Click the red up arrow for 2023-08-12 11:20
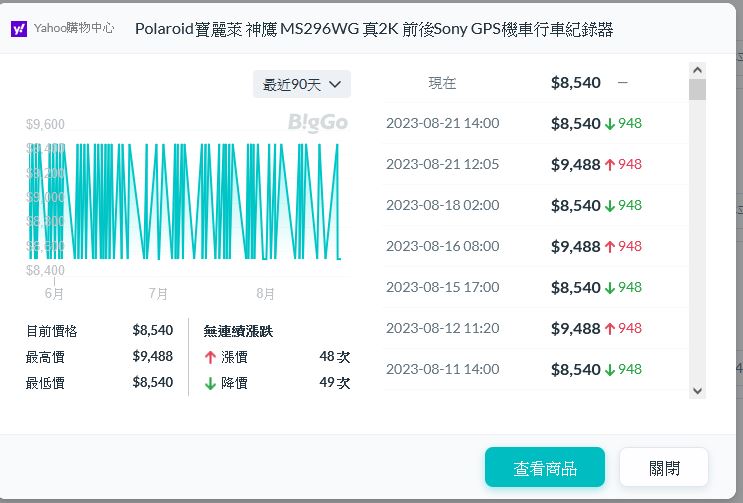The image size is (743, 503). [609, 329]
